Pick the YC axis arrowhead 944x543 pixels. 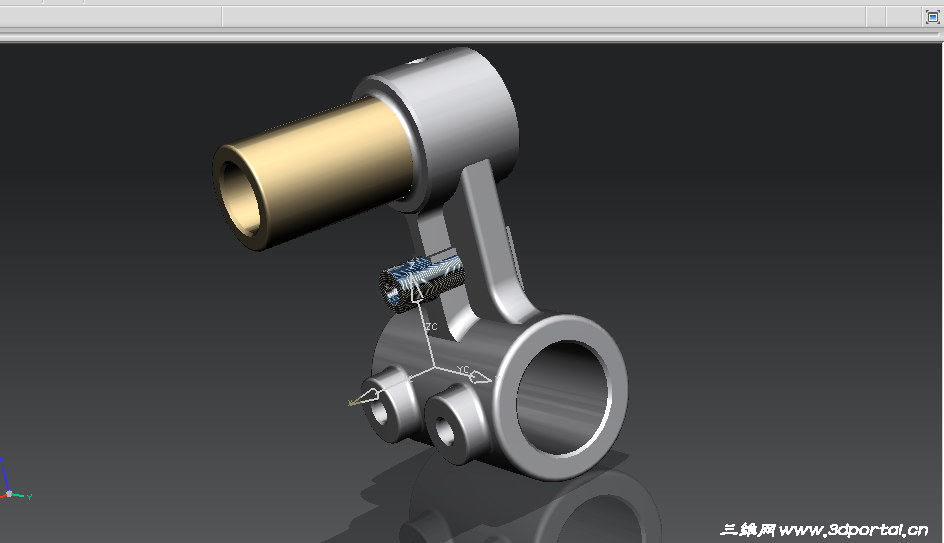coord(480,377)
